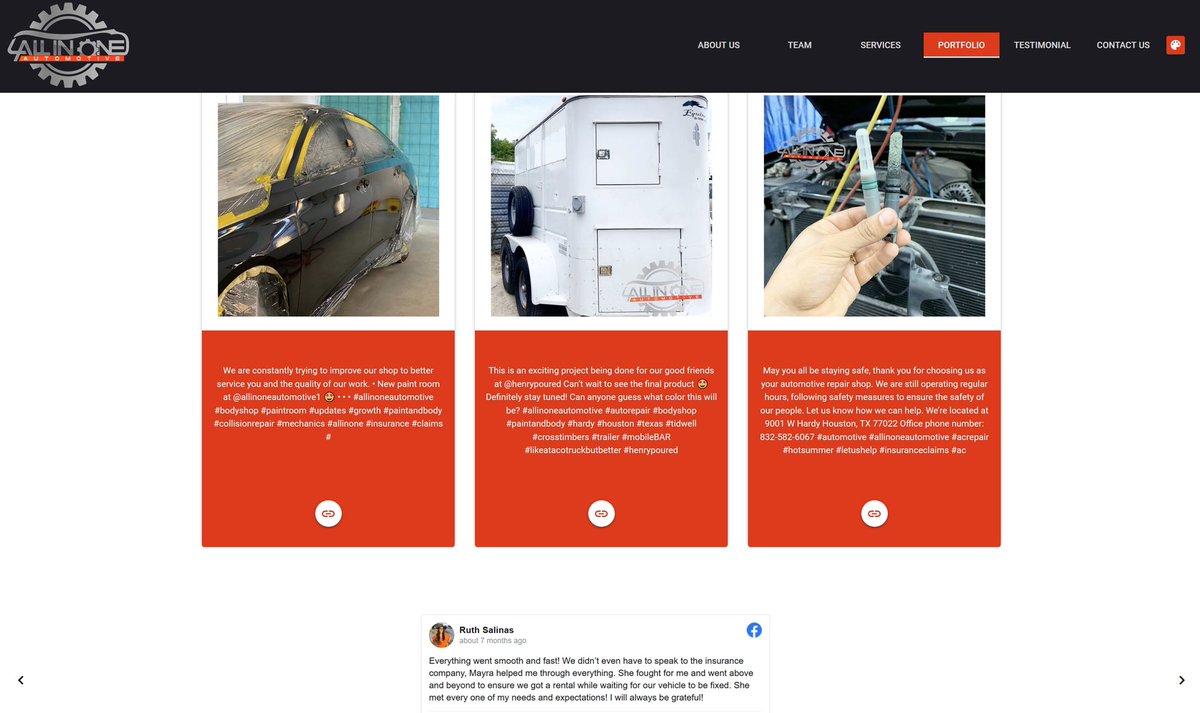Click the Ruth Salinas reviewer name
Viewport: 1200px width, 713px height.
487,630
